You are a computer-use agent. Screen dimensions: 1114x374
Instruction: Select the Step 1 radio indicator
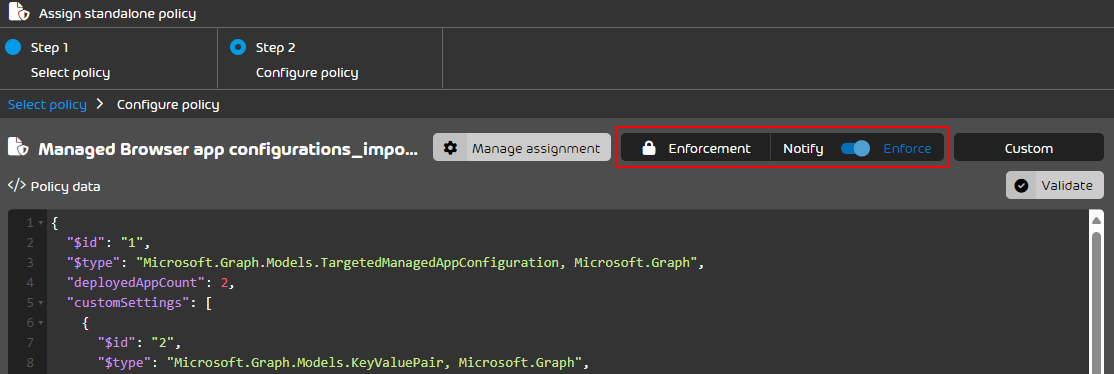tap(13, 48)
